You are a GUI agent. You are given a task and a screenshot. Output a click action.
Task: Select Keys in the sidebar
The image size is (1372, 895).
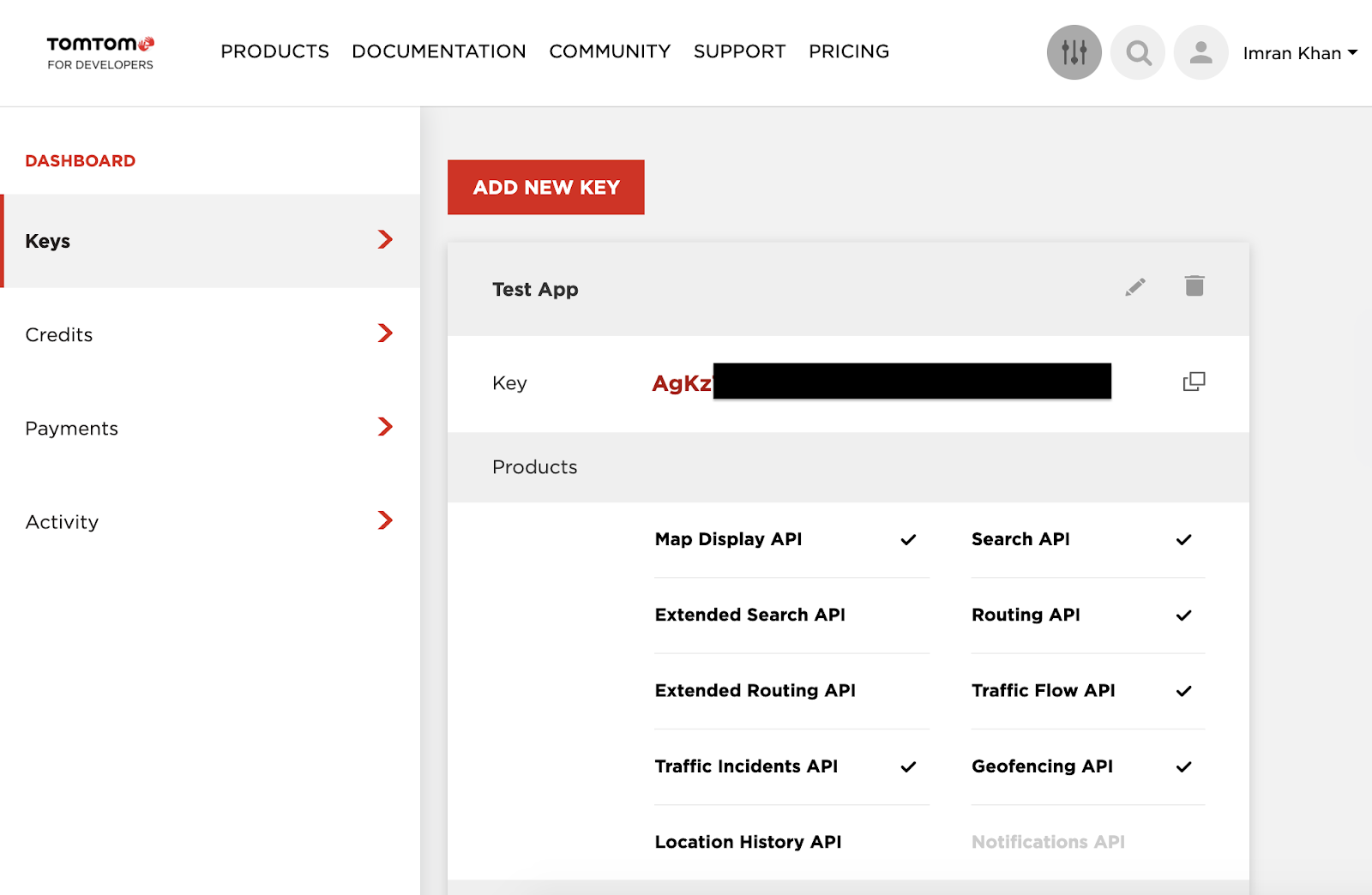pyautogui.click(x=210, y=241)
